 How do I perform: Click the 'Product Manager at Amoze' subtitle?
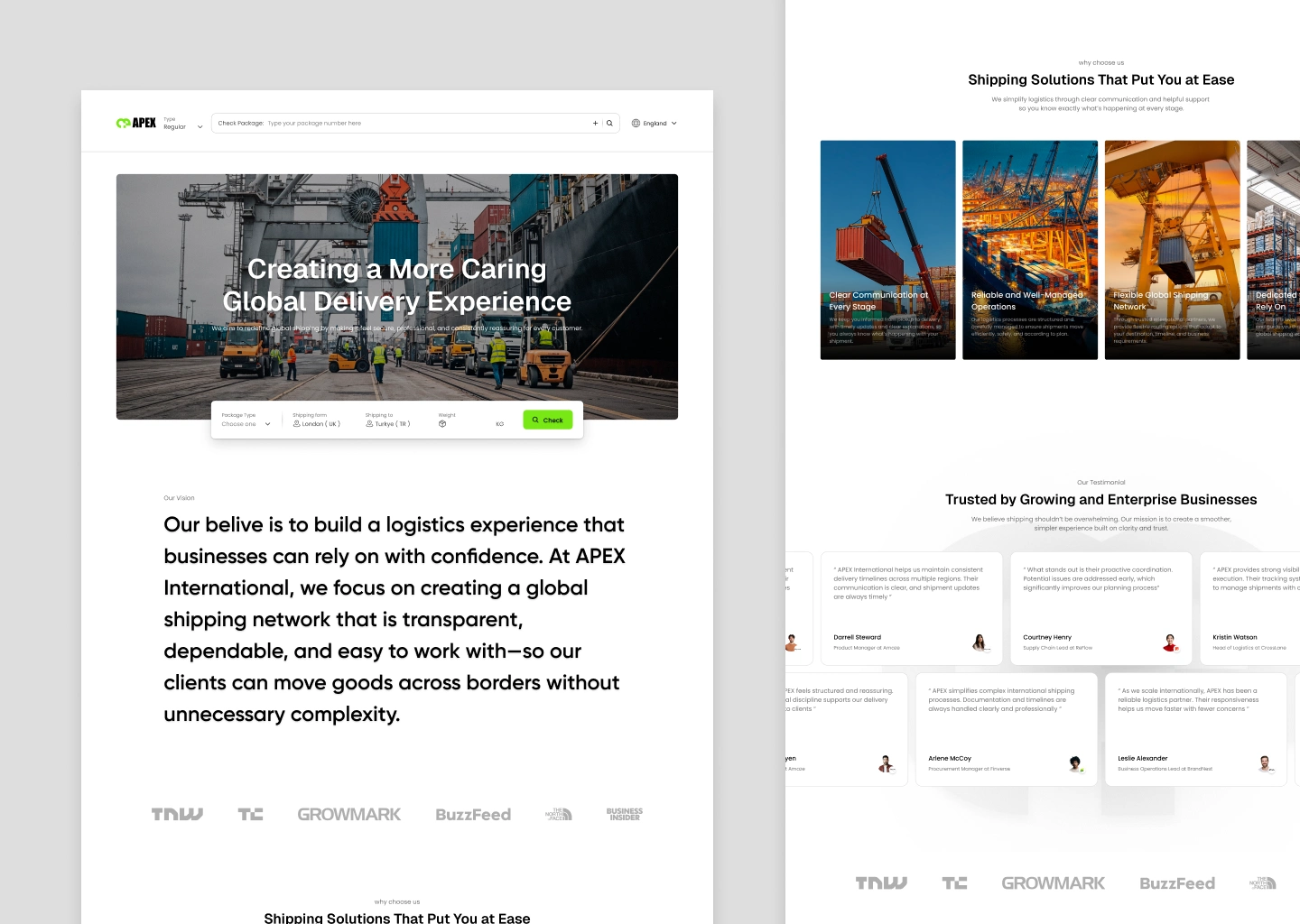click(867, 648)
